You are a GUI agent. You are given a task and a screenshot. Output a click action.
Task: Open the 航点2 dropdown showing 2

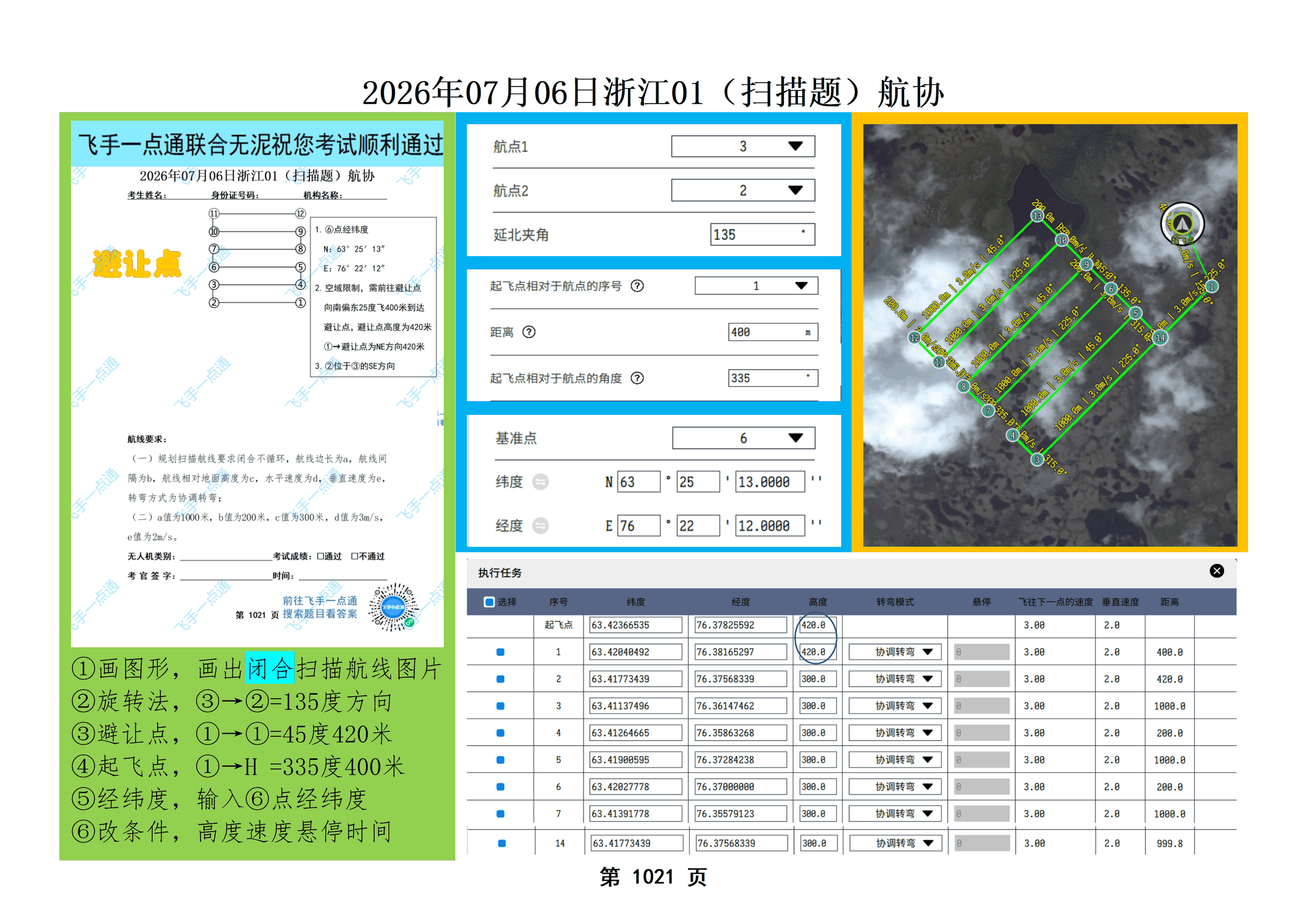[743, 190]
